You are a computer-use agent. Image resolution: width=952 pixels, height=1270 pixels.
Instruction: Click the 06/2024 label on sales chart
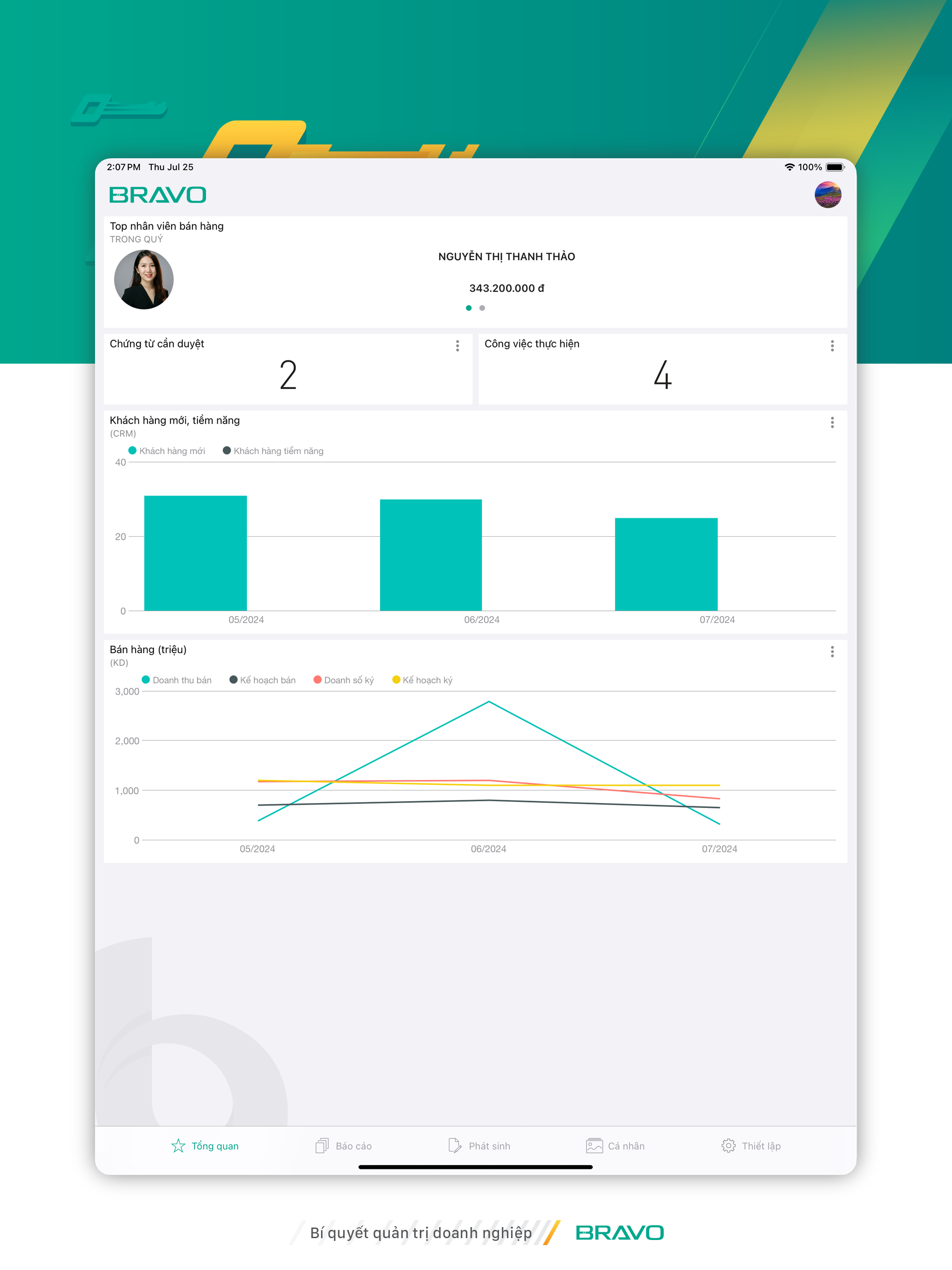tap(488, 849)
